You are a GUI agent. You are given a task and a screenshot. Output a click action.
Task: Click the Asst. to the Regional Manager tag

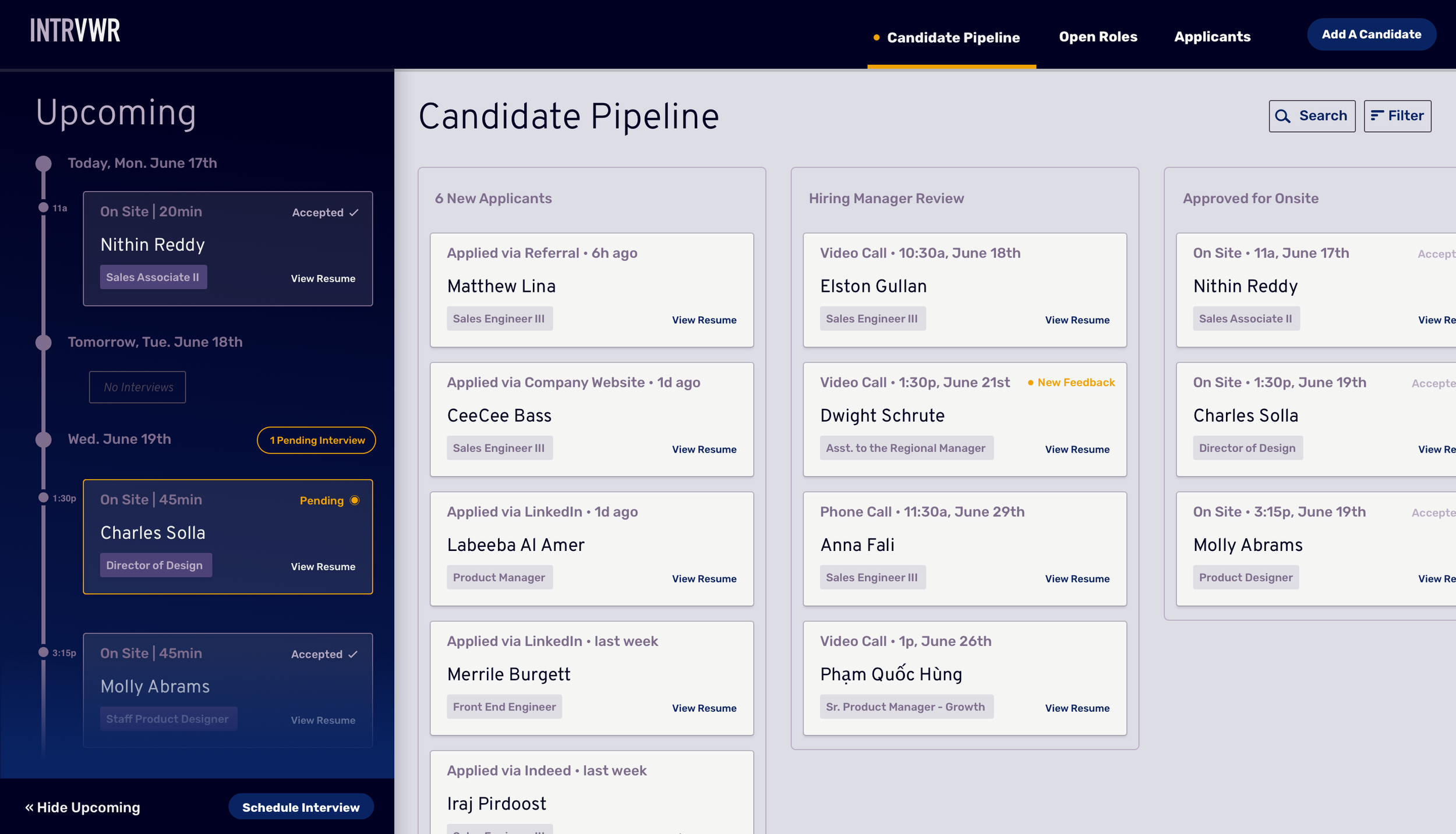coord(906,448)
